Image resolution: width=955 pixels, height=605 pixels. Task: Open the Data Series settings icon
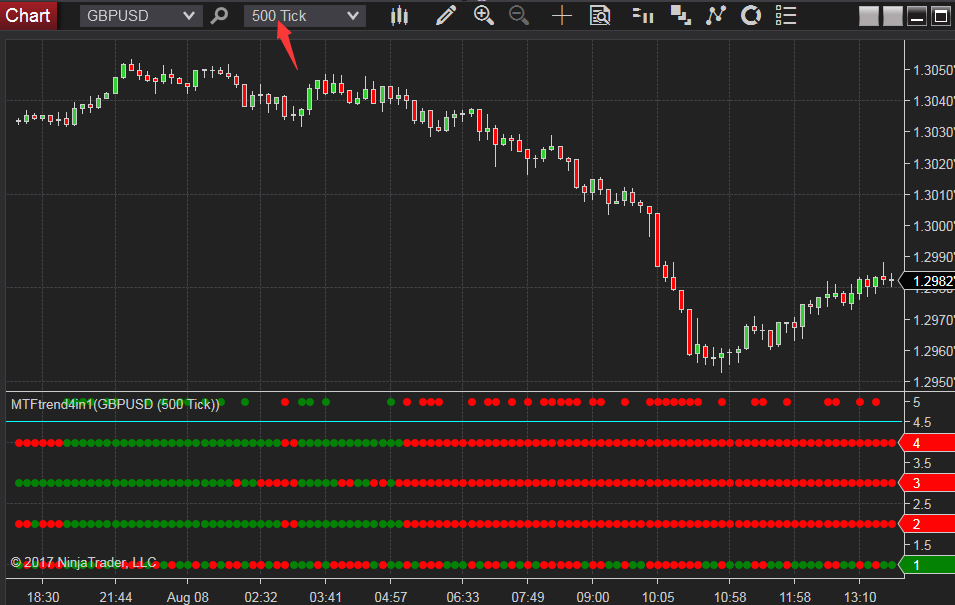600,15
